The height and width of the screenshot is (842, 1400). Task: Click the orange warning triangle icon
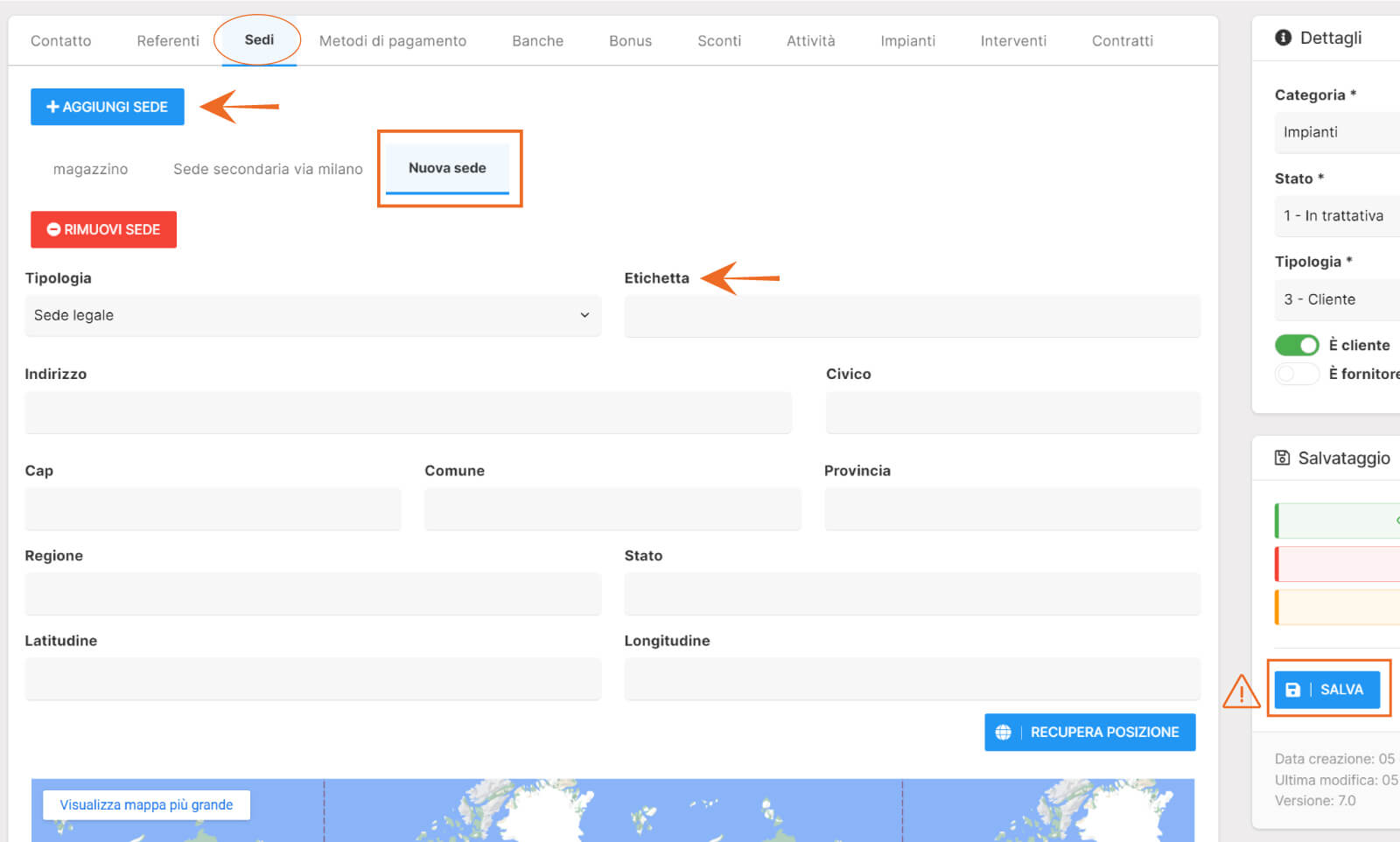tap(1241, 691)
